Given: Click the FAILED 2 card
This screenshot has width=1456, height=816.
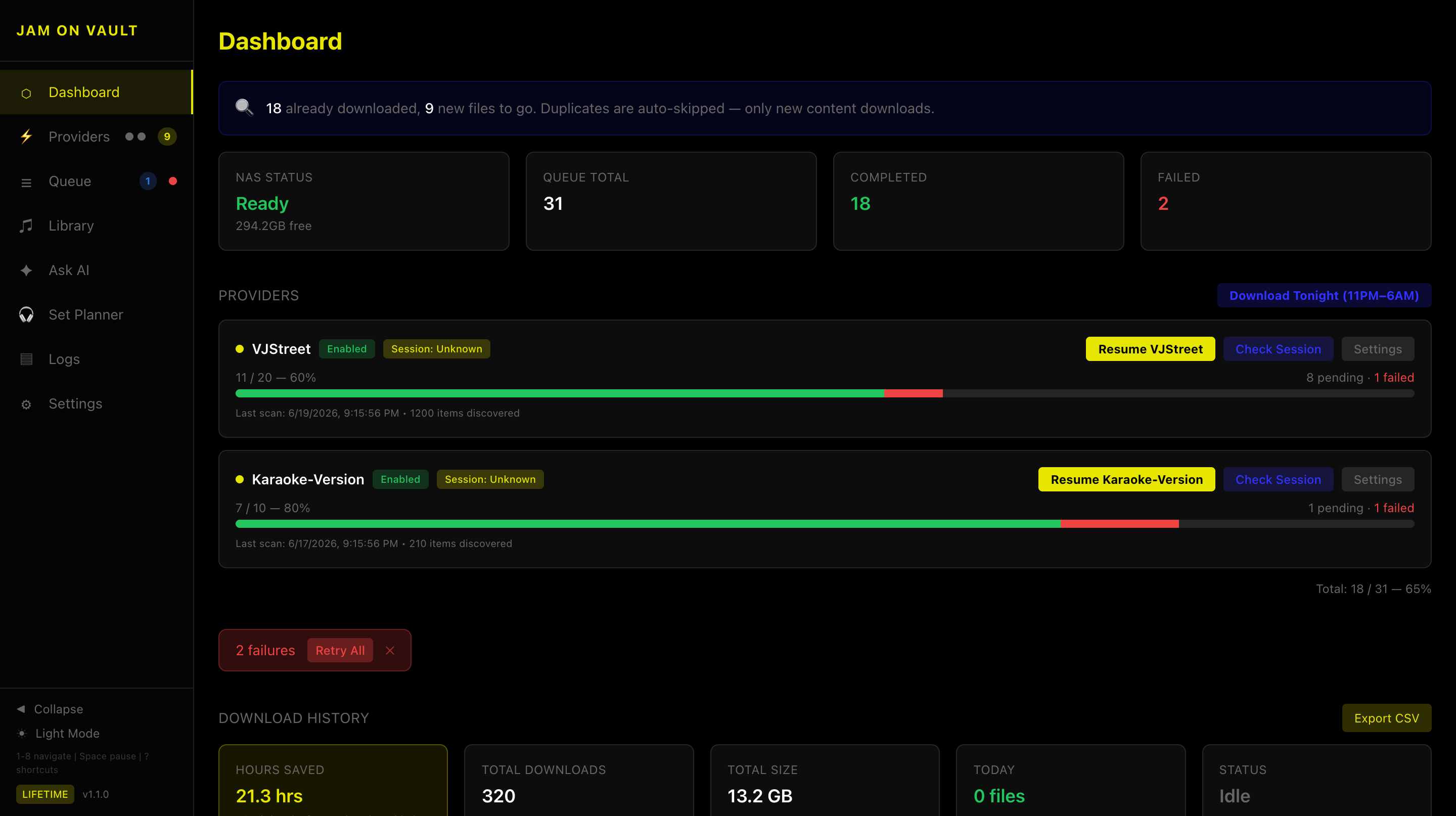Looking at the screenshot, I should pos(1286,201).
